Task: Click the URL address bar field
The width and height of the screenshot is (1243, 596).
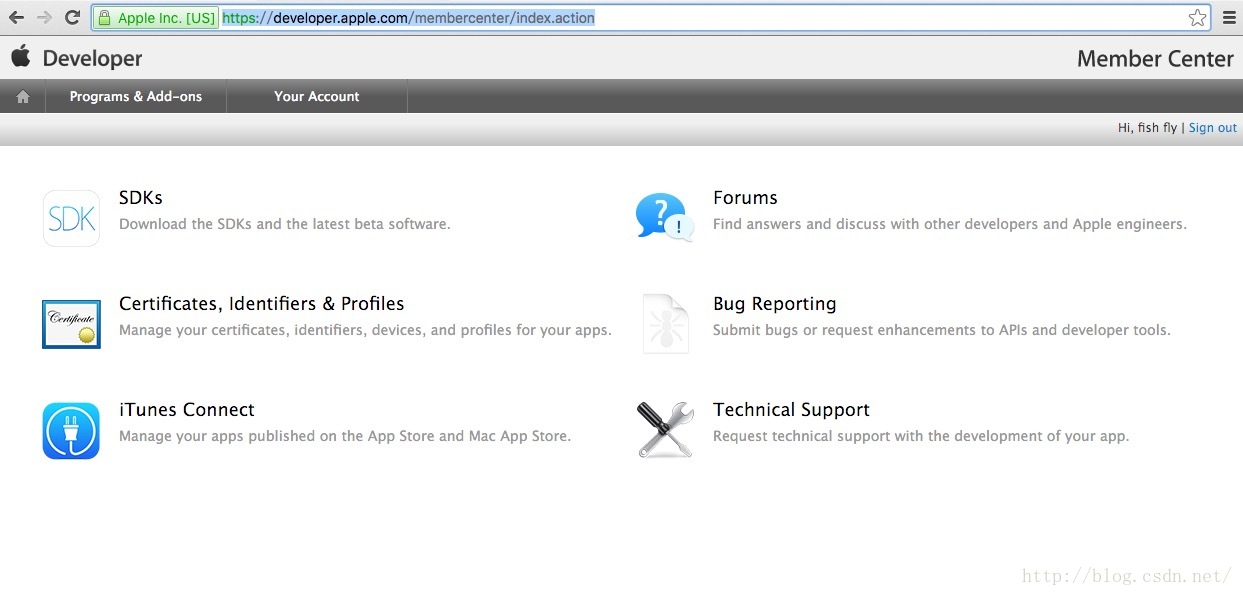Action: tap(651, 18)
